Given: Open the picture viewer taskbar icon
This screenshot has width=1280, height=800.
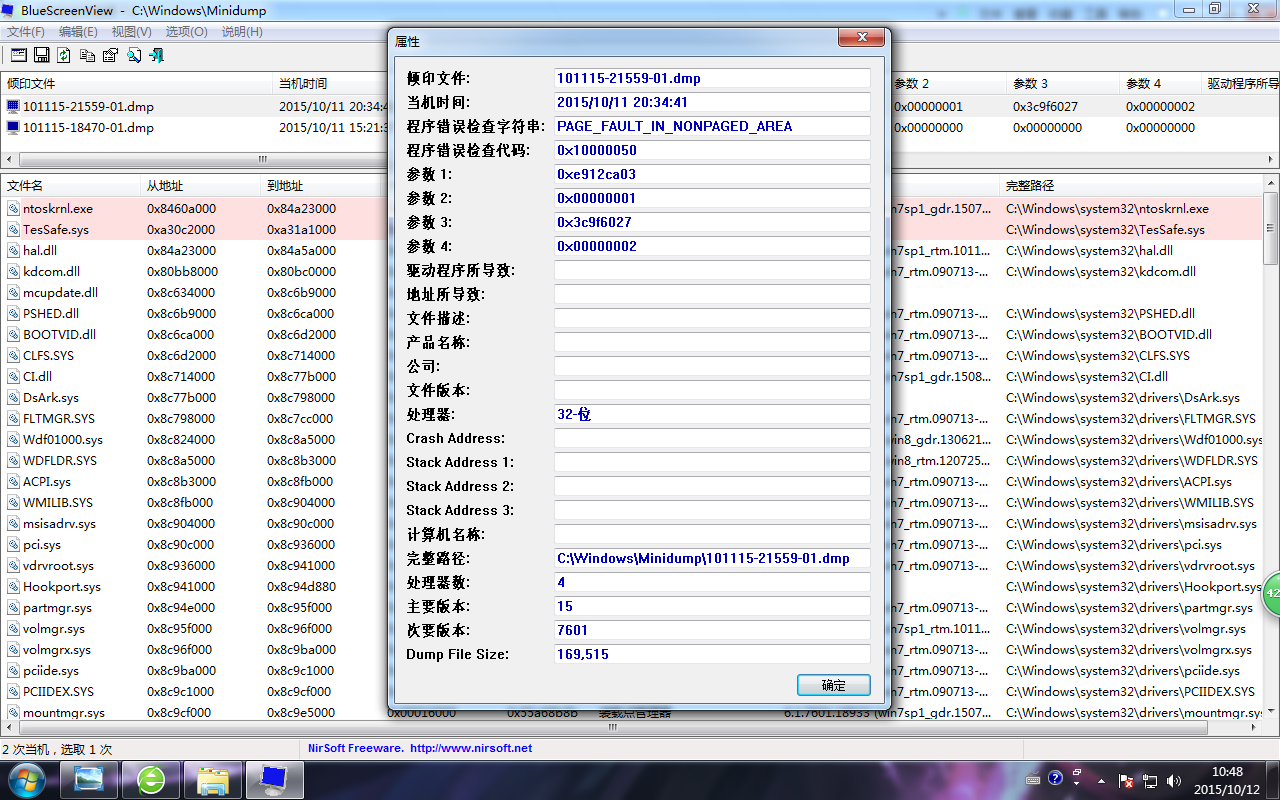Looking at the screenshot, I should 89,779.
